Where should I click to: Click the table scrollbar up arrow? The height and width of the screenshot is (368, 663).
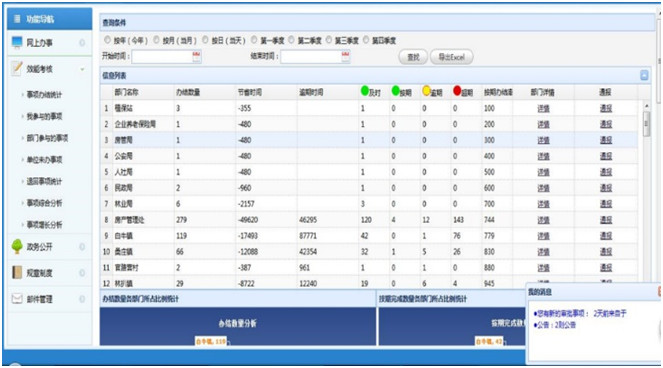pyautogui.click(x=646, y=105)
